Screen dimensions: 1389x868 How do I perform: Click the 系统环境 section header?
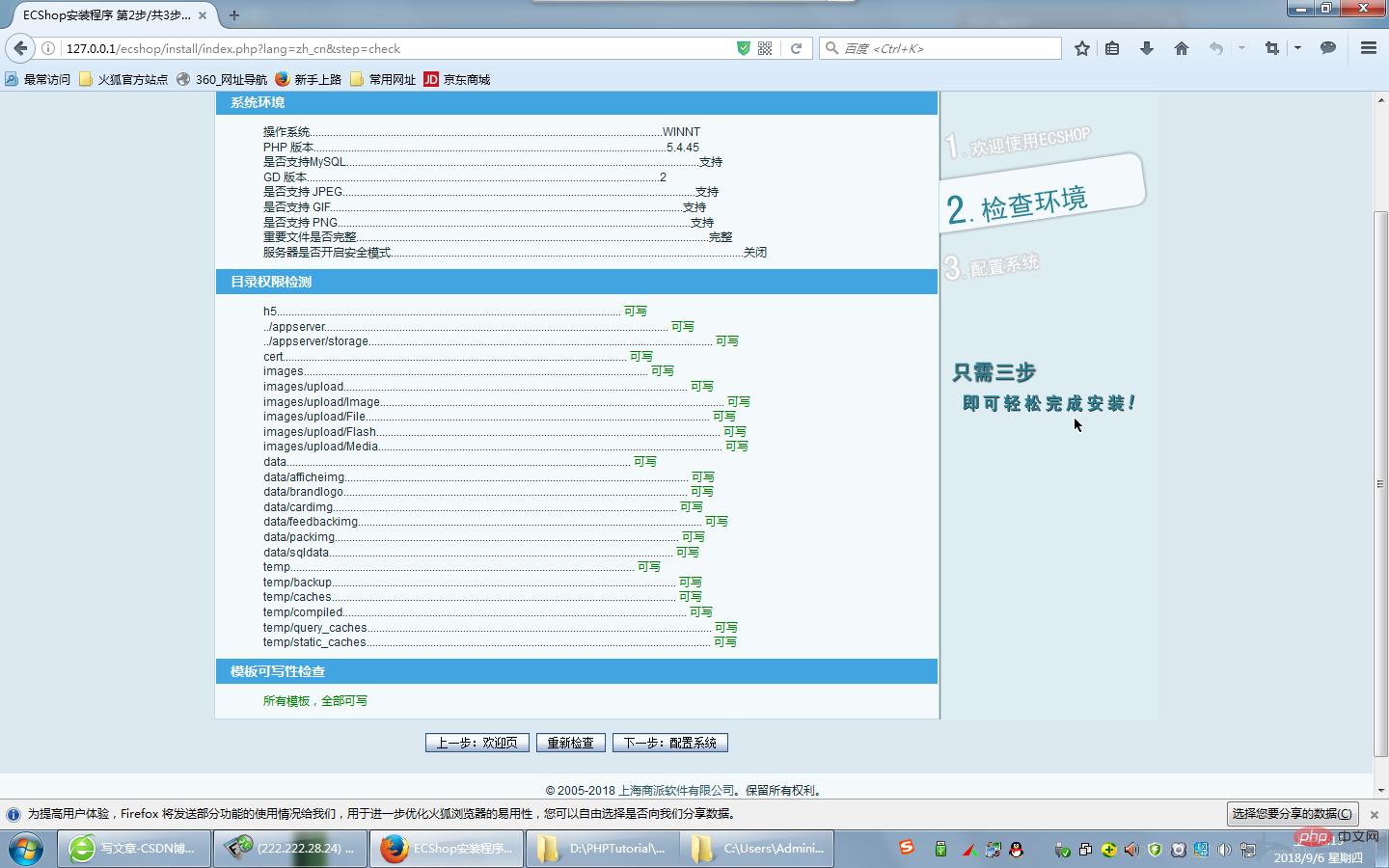(x=577, y=102)
